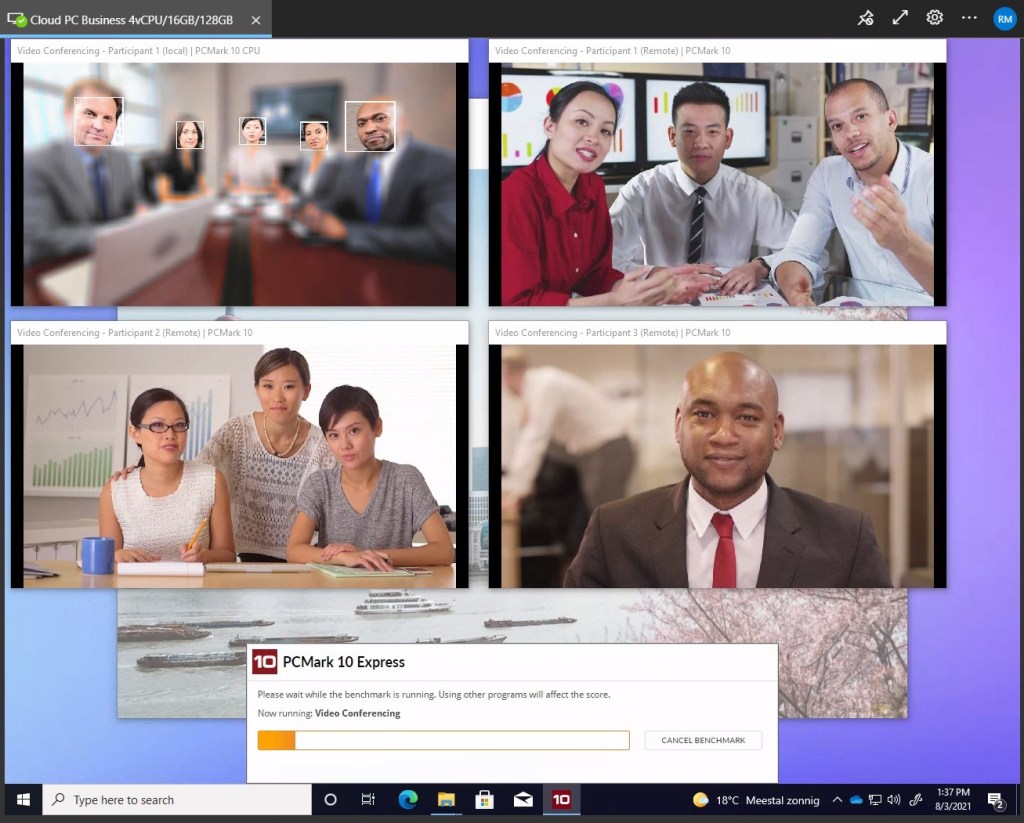Open the settings gear icon
Screen dimensions: 1024x823
pyautogui.click(x=935, y=18)
